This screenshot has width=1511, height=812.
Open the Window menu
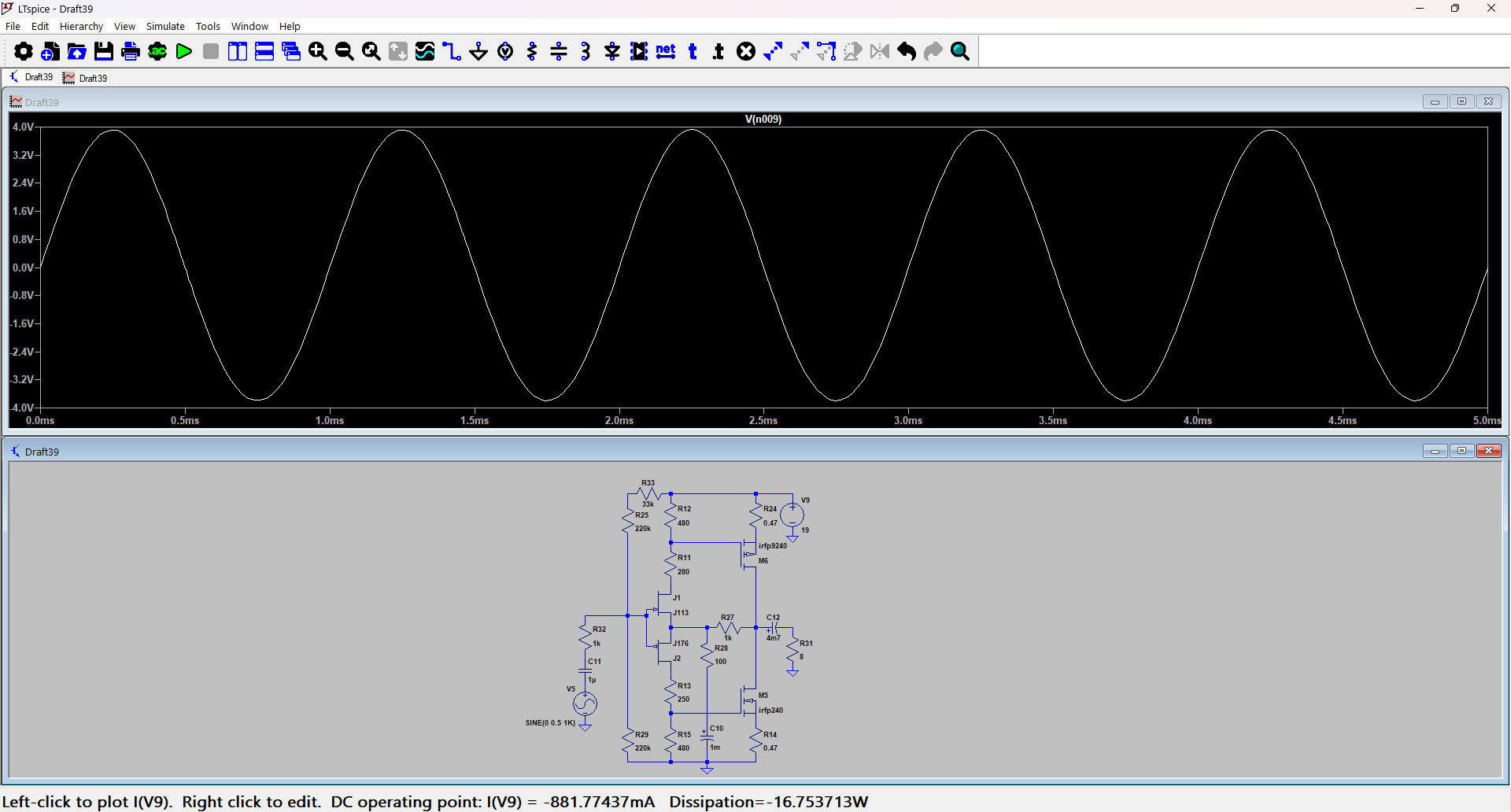click(249, 26)
